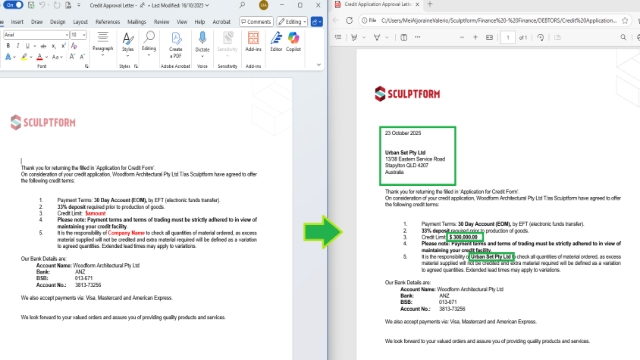Undo the last action in Word
The height and width of the screenshot is (360, 640).
[x=42, y=5]
